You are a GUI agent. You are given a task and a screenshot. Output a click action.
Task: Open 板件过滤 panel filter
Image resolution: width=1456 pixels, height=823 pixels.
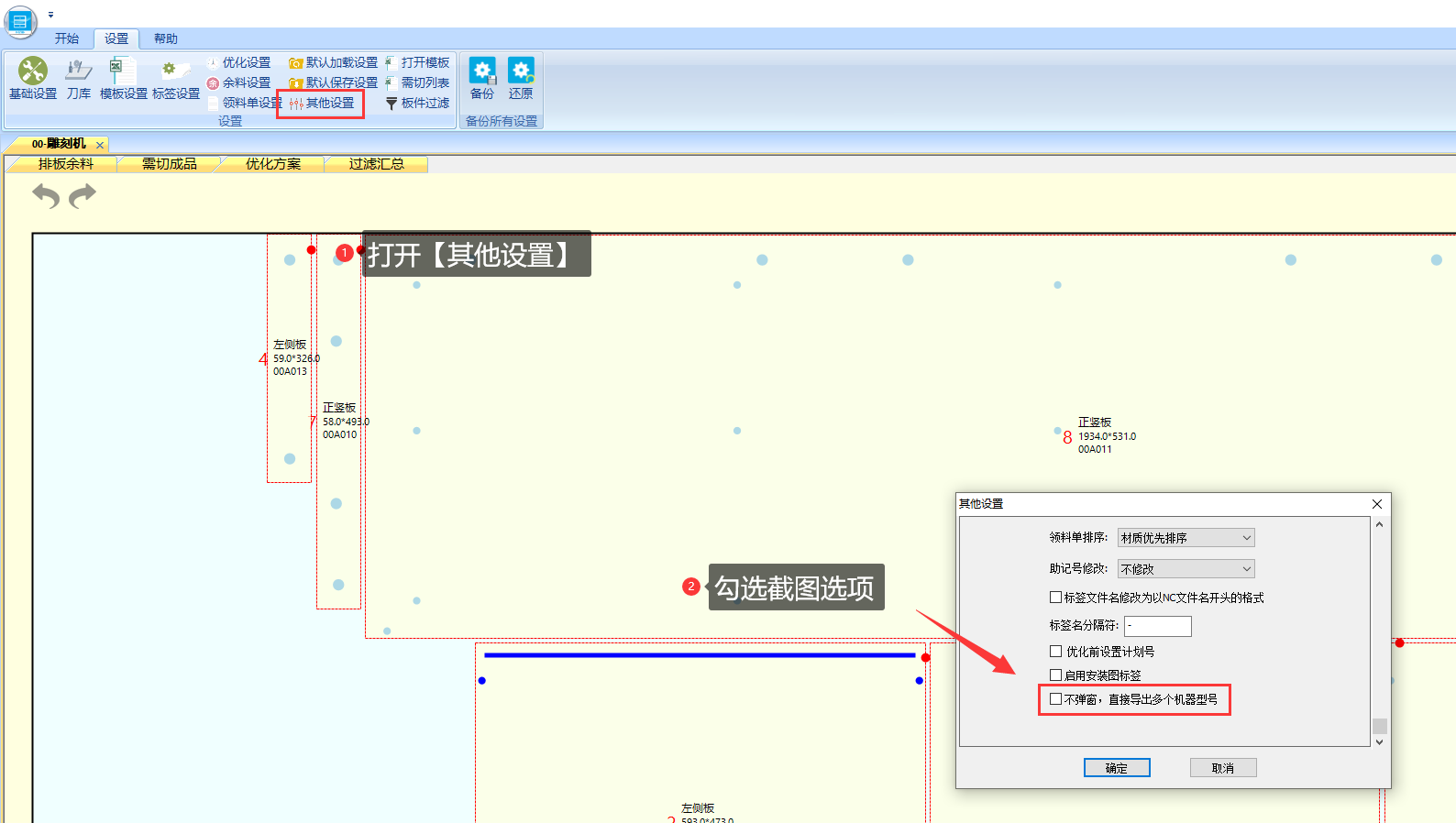click(417, 103)
